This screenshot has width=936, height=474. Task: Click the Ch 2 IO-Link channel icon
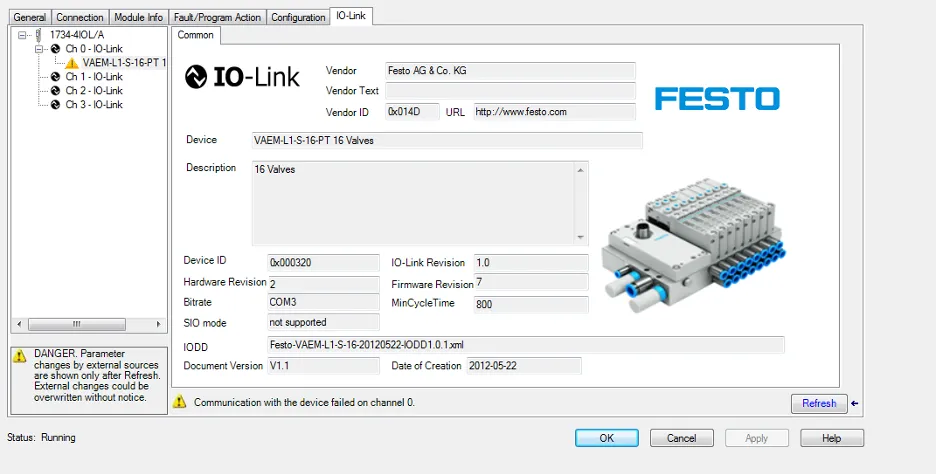coord(56,91)
